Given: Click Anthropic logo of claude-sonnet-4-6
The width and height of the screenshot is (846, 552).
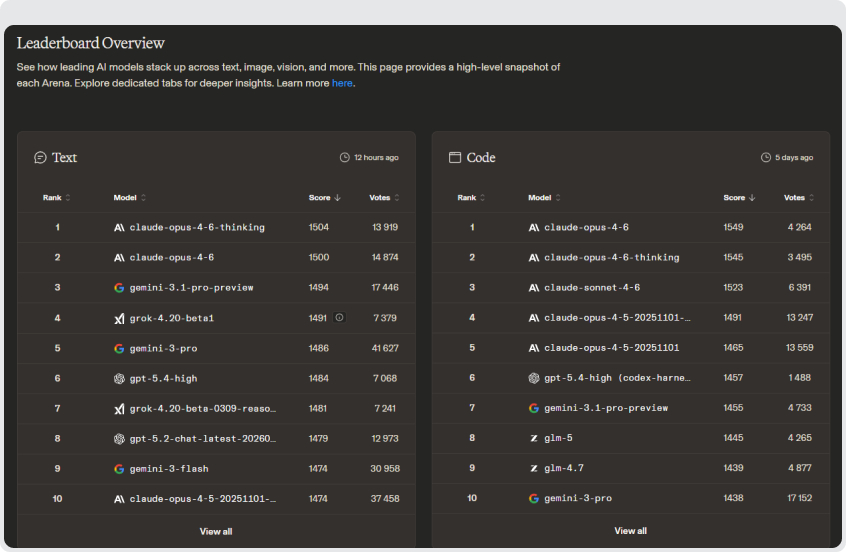Looking at the screenshot, I should tap(534, 288).
